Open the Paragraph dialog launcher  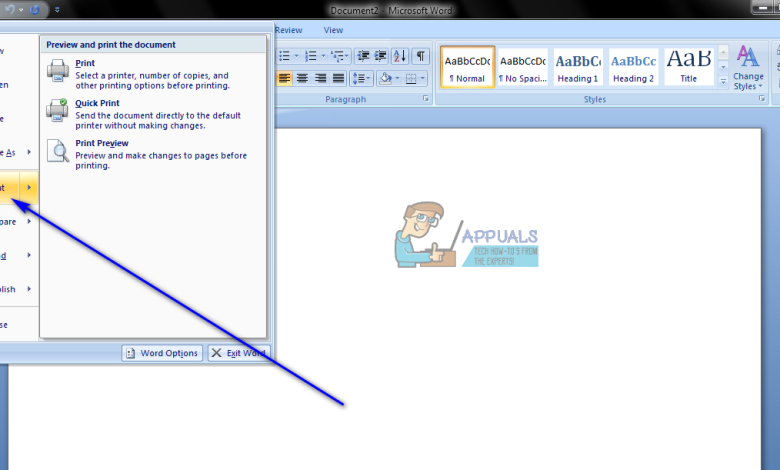[x=426, y=98]
